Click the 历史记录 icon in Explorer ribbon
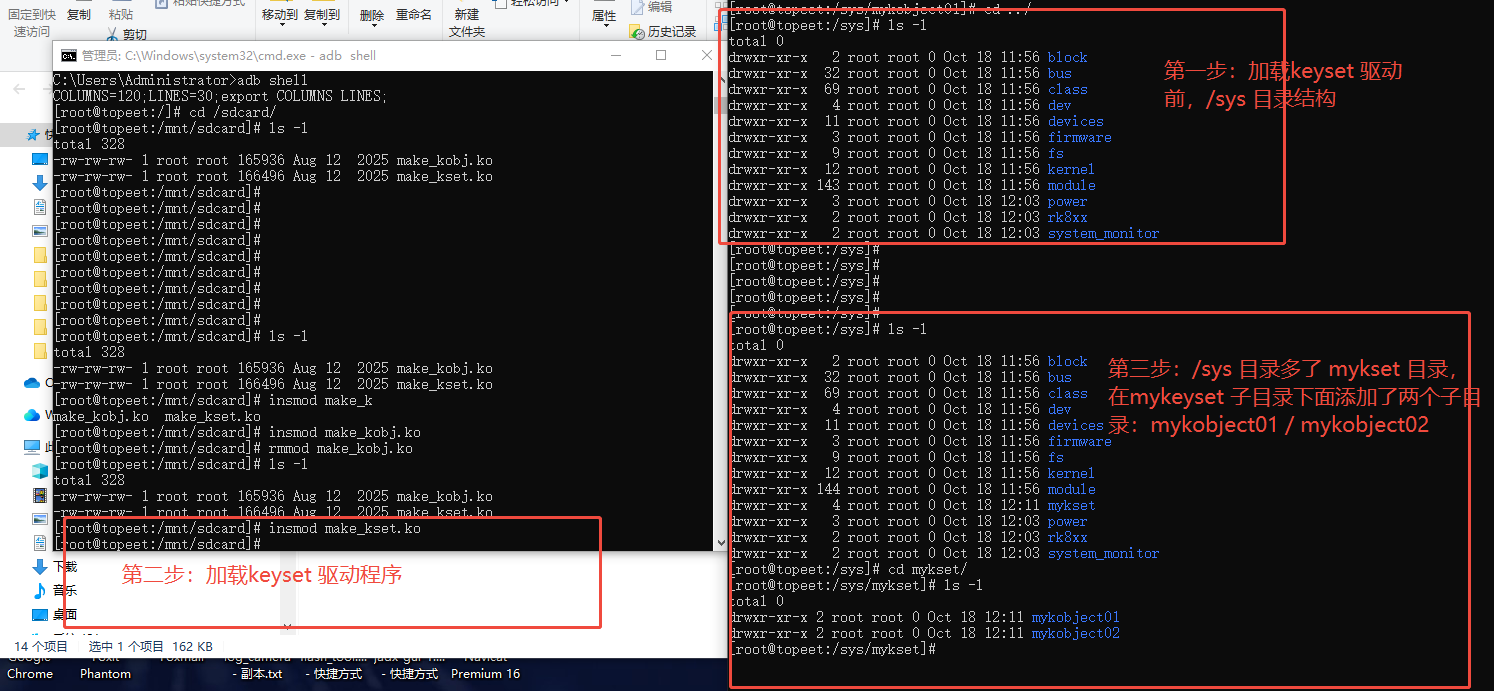 (x=636, y=32)
